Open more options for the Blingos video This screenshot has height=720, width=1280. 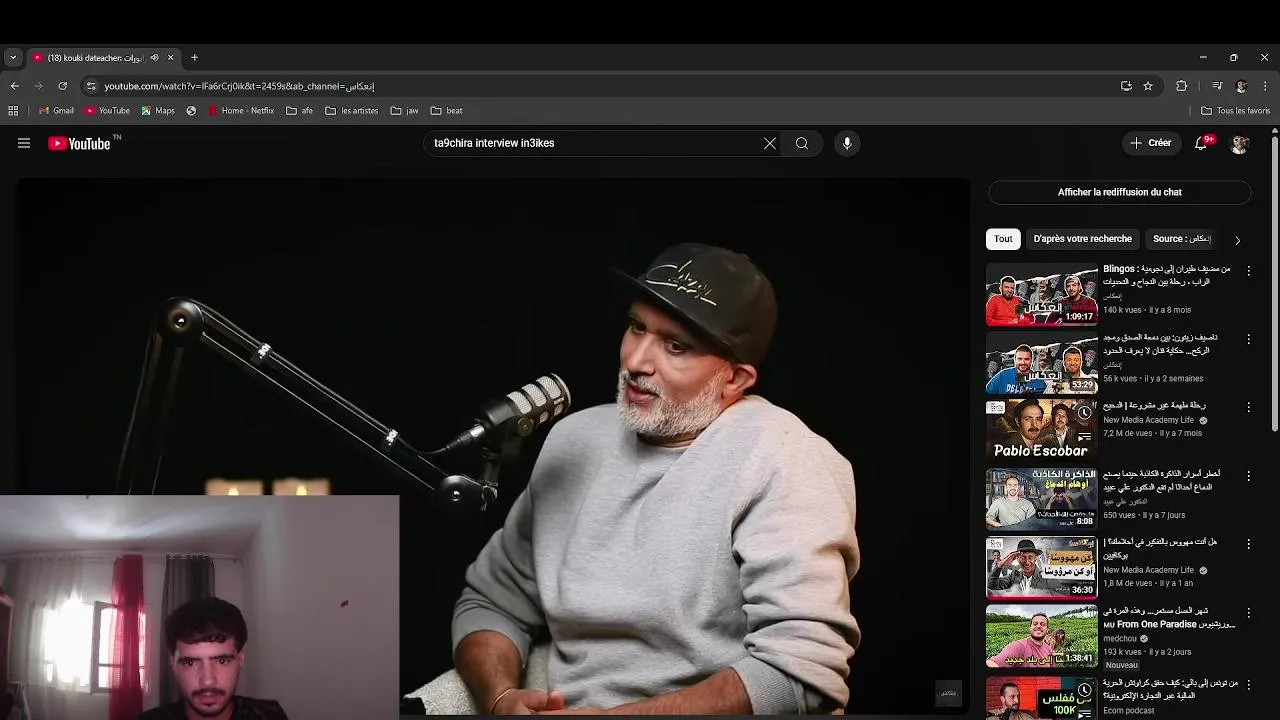click(x=1248, y=271)
